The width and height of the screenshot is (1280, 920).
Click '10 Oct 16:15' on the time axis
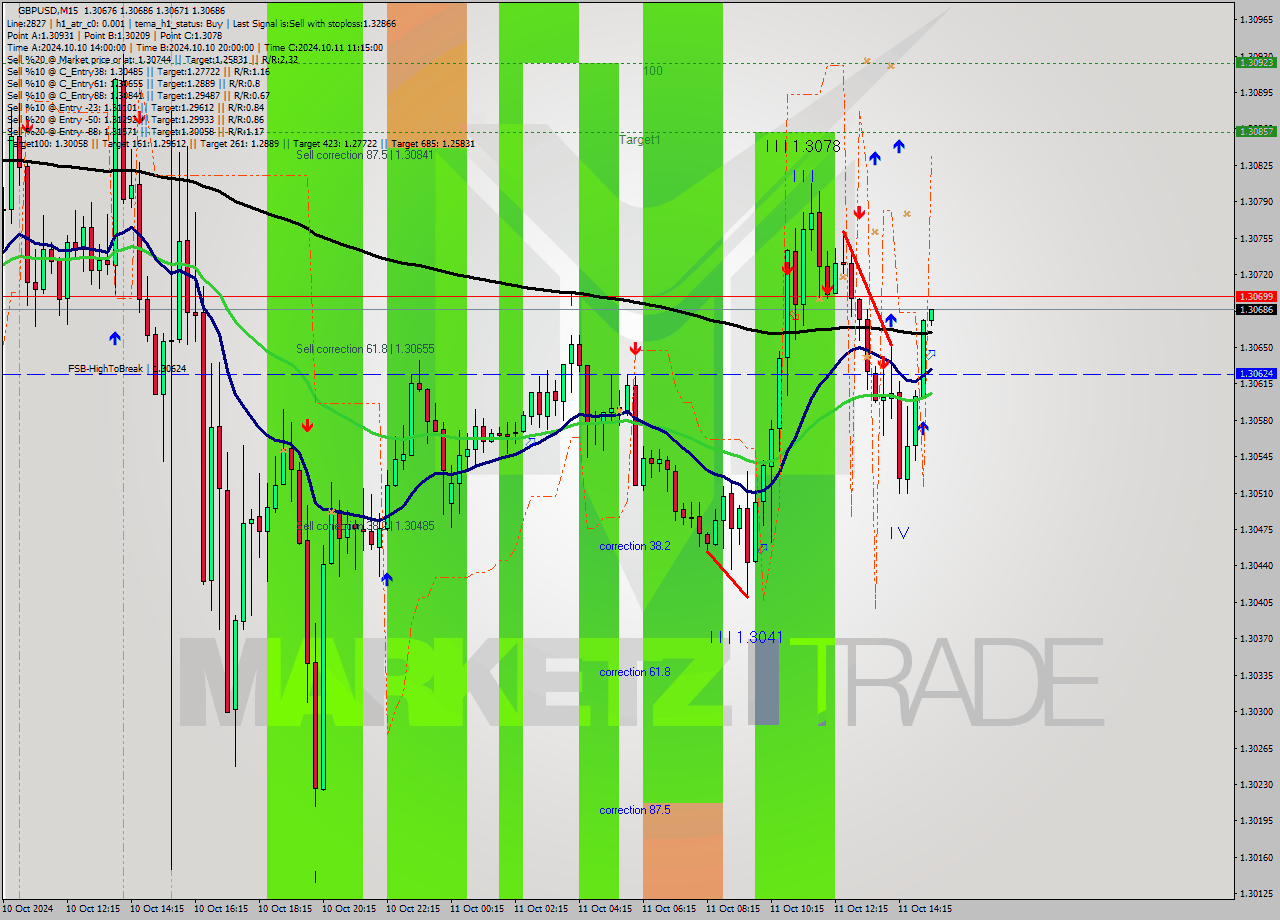221,909
